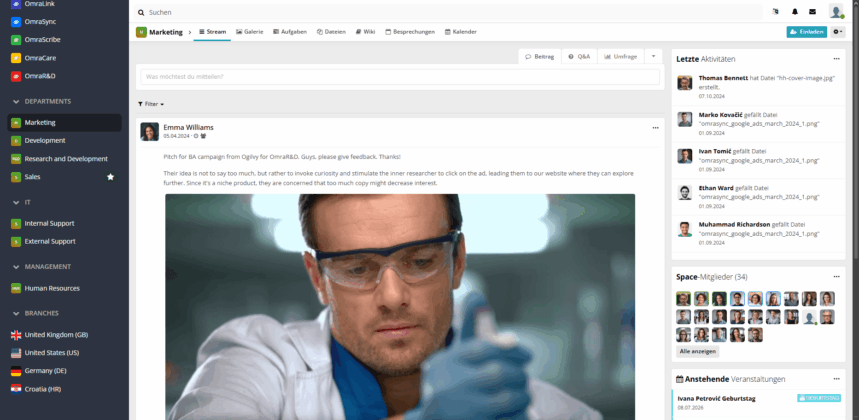Select the Croatia flag icon
This screenshot has width=859, height=420.
[x=16, y=389]
